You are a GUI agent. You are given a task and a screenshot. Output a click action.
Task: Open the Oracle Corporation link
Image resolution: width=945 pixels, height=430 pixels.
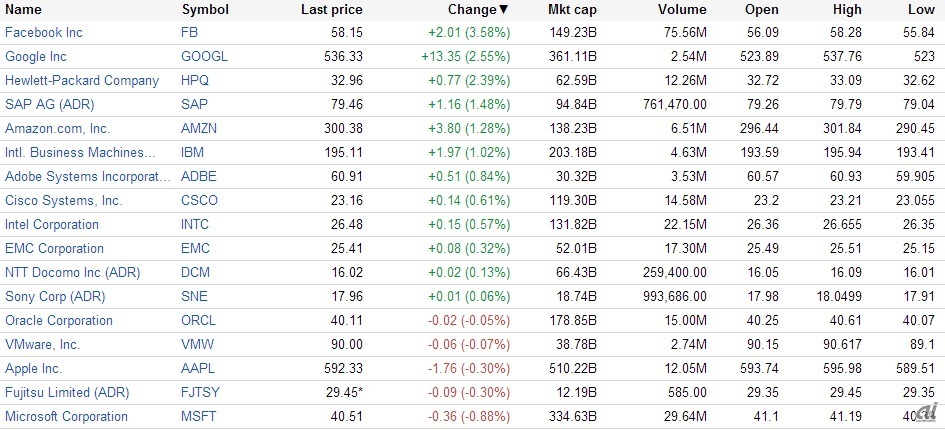coord(59,321)
